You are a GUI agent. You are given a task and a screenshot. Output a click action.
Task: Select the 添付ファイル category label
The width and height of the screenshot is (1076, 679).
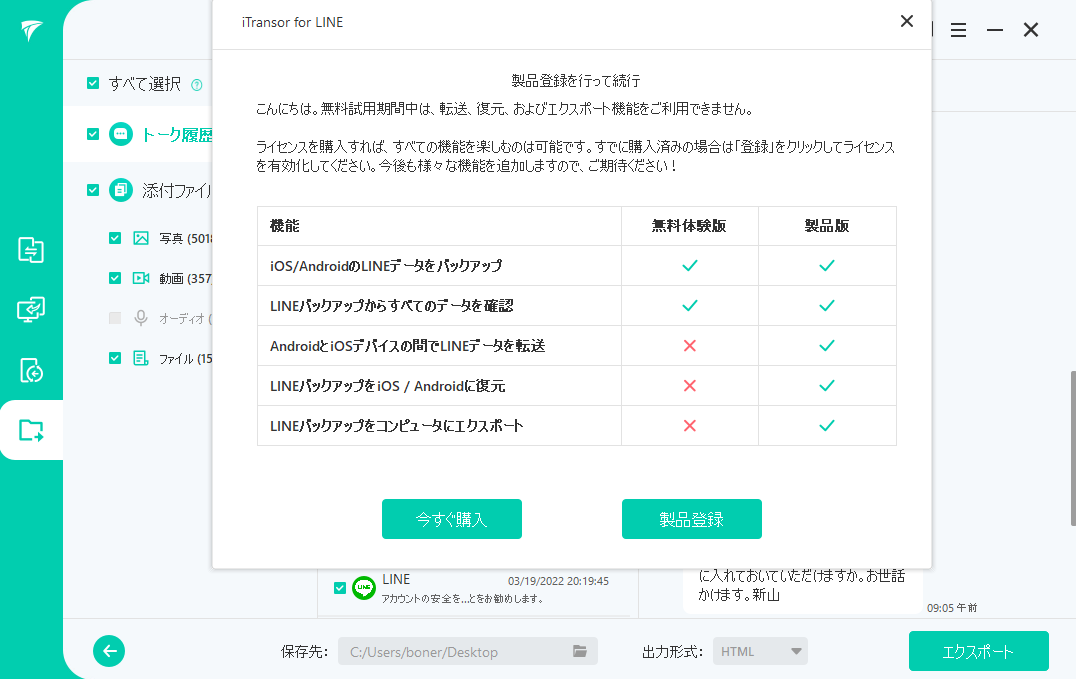click(177, 190)
